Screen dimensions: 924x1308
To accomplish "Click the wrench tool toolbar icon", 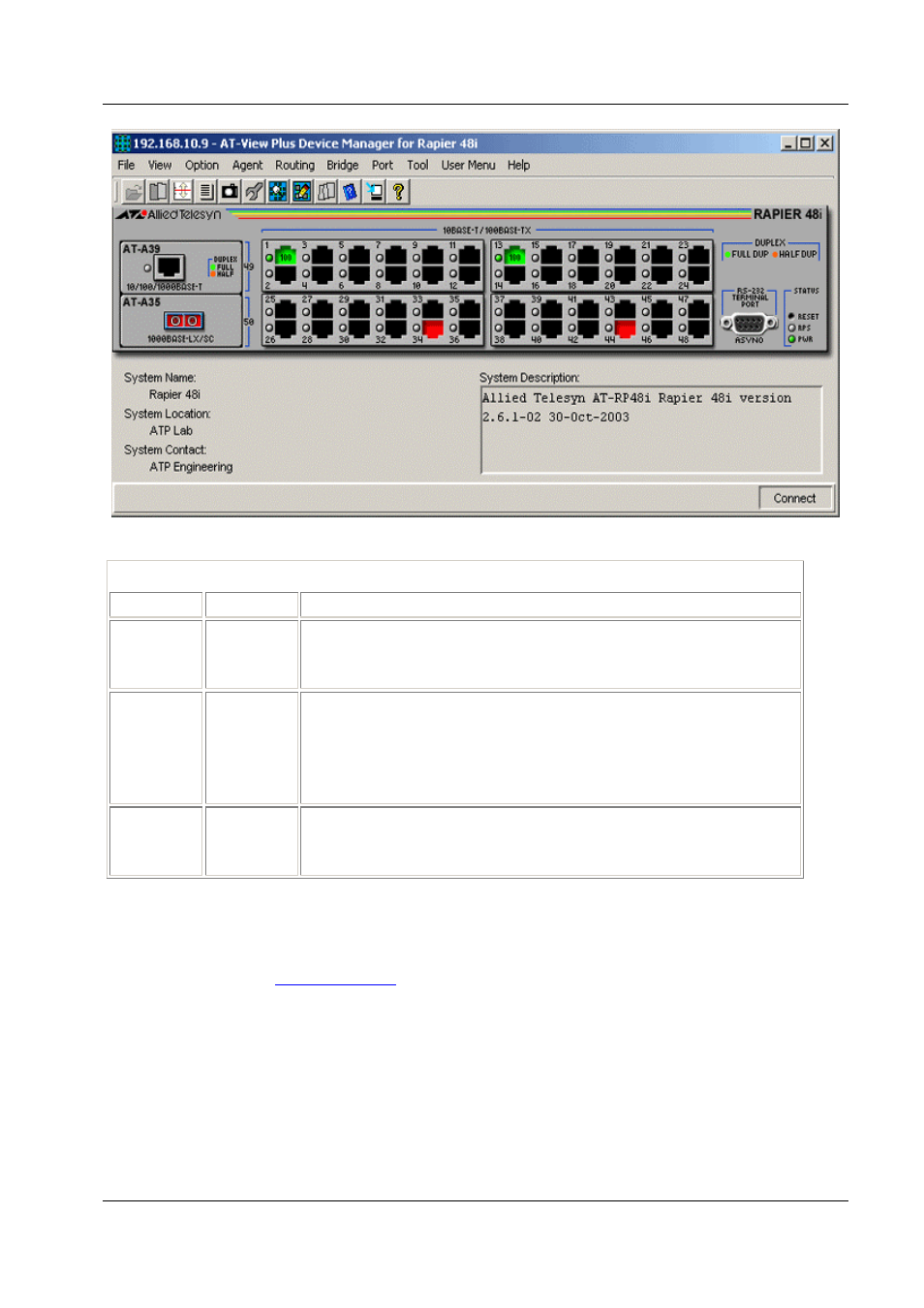I will [x=254, y=192].
